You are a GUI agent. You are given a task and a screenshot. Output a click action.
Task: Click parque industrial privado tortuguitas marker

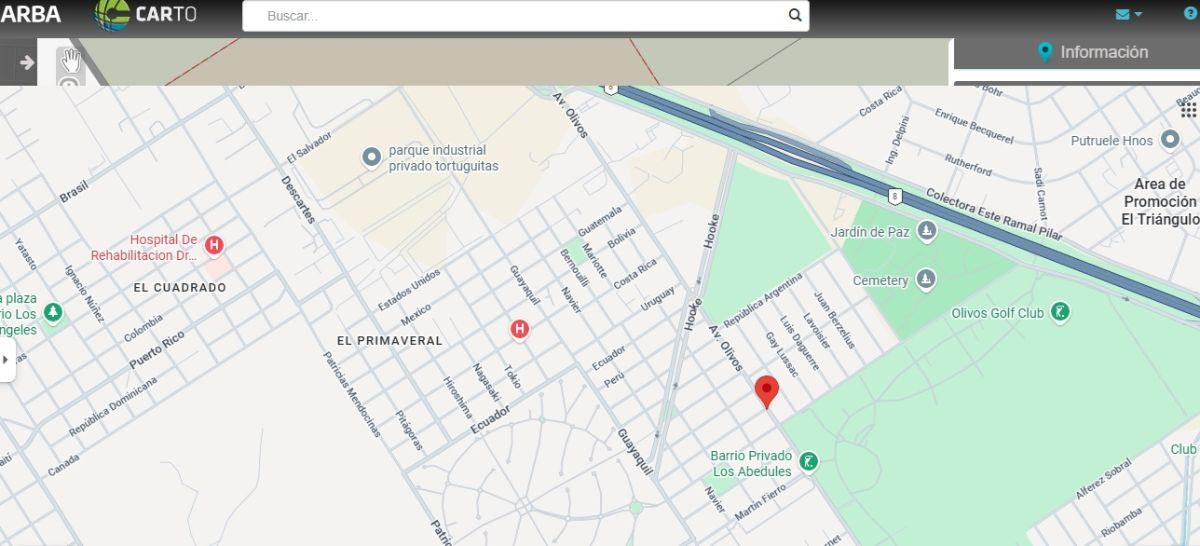pyautogui.click(x=372, y=157)
